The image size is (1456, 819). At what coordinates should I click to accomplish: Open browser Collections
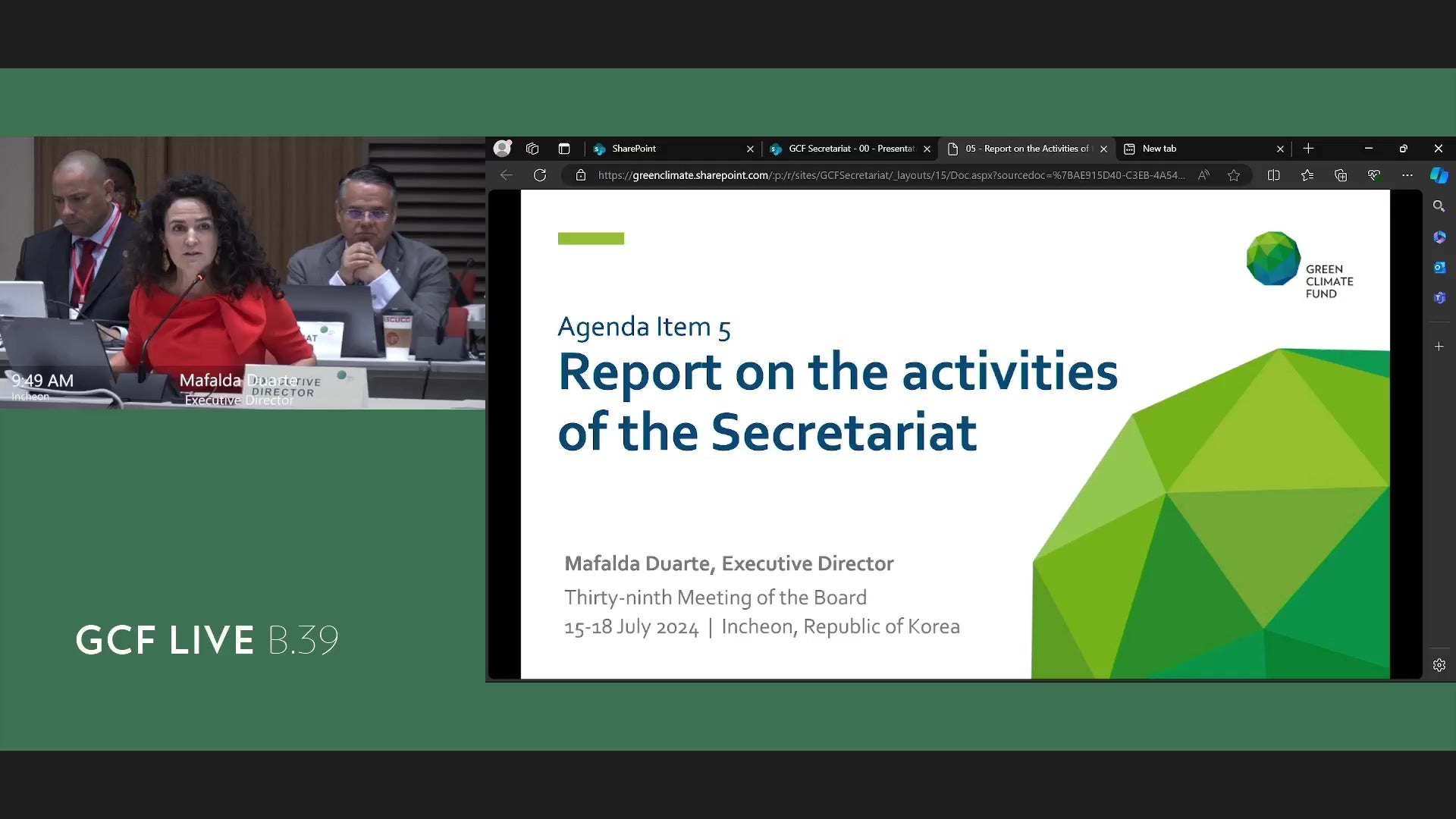1341,175
